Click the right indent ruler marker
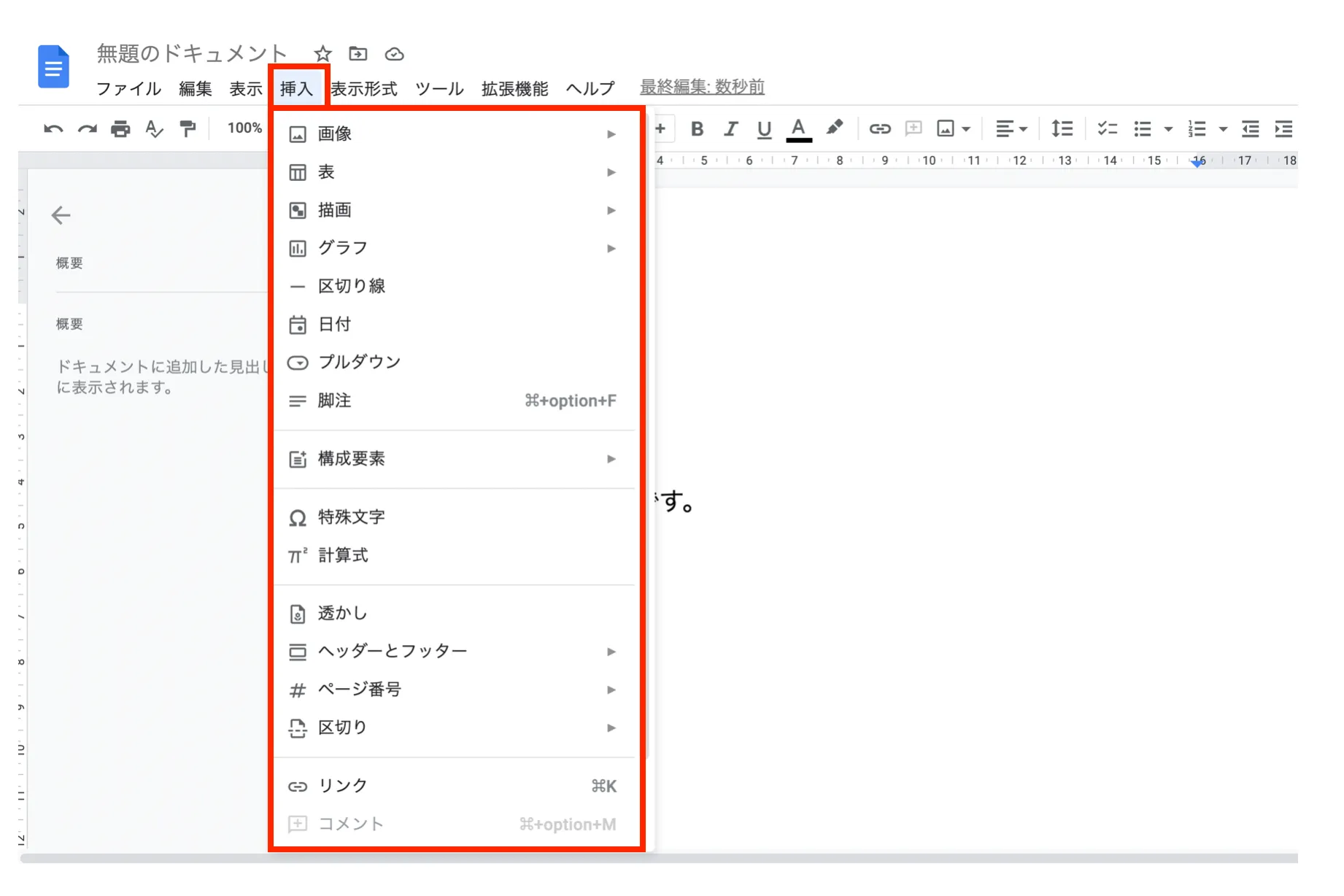 click(x=1197, y=163)
